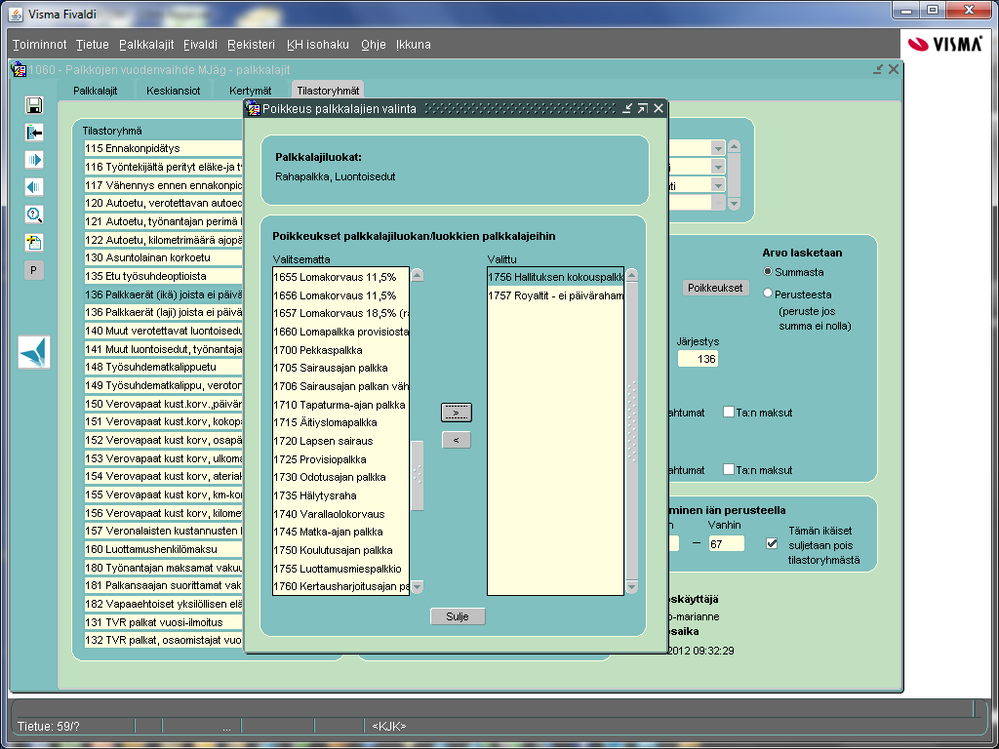Click the Vanhin age field showing 67
The image size is (999, 749).
[726, 543]
